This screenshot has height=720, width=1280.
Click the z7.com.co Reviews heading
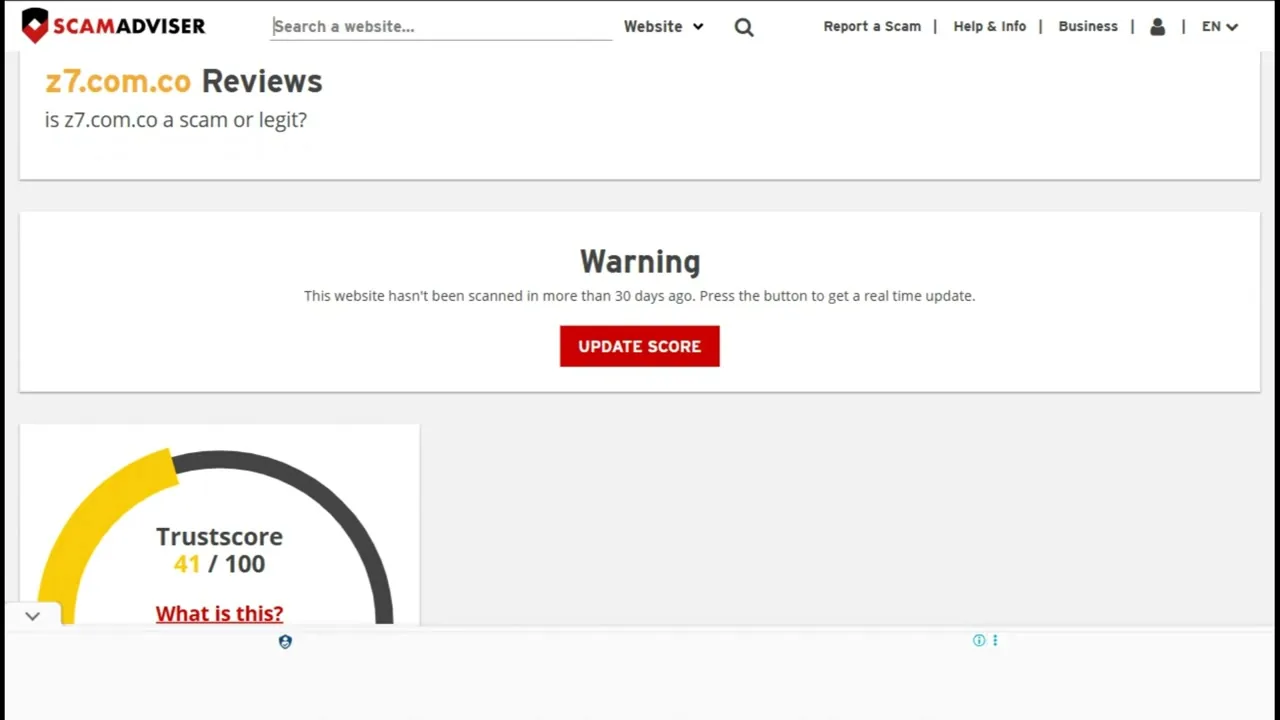point(184,81)
